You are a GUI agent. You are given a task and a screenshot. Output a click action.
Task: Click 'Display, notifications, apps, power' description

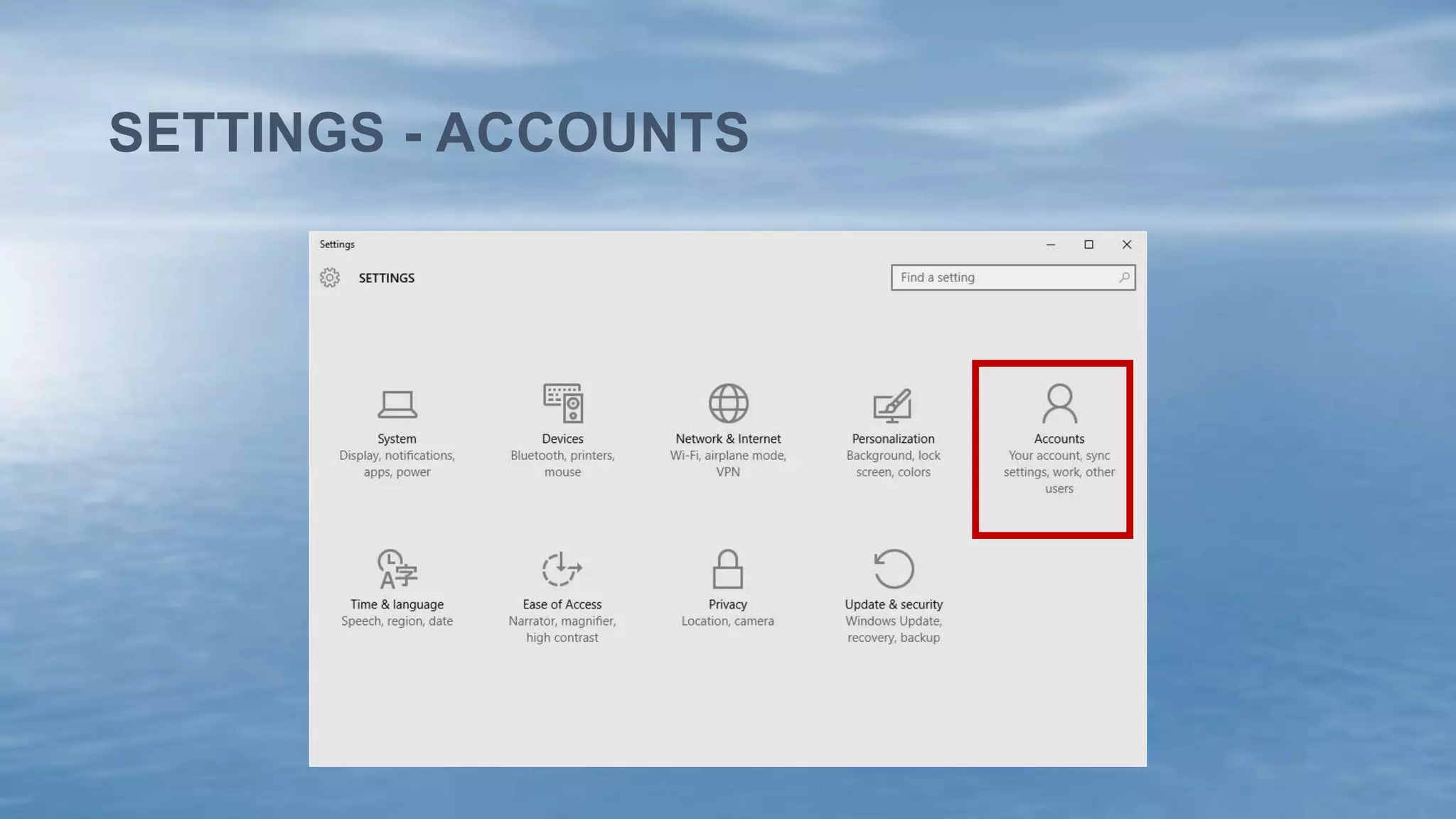pyautogui.click(x=397, y=464)
